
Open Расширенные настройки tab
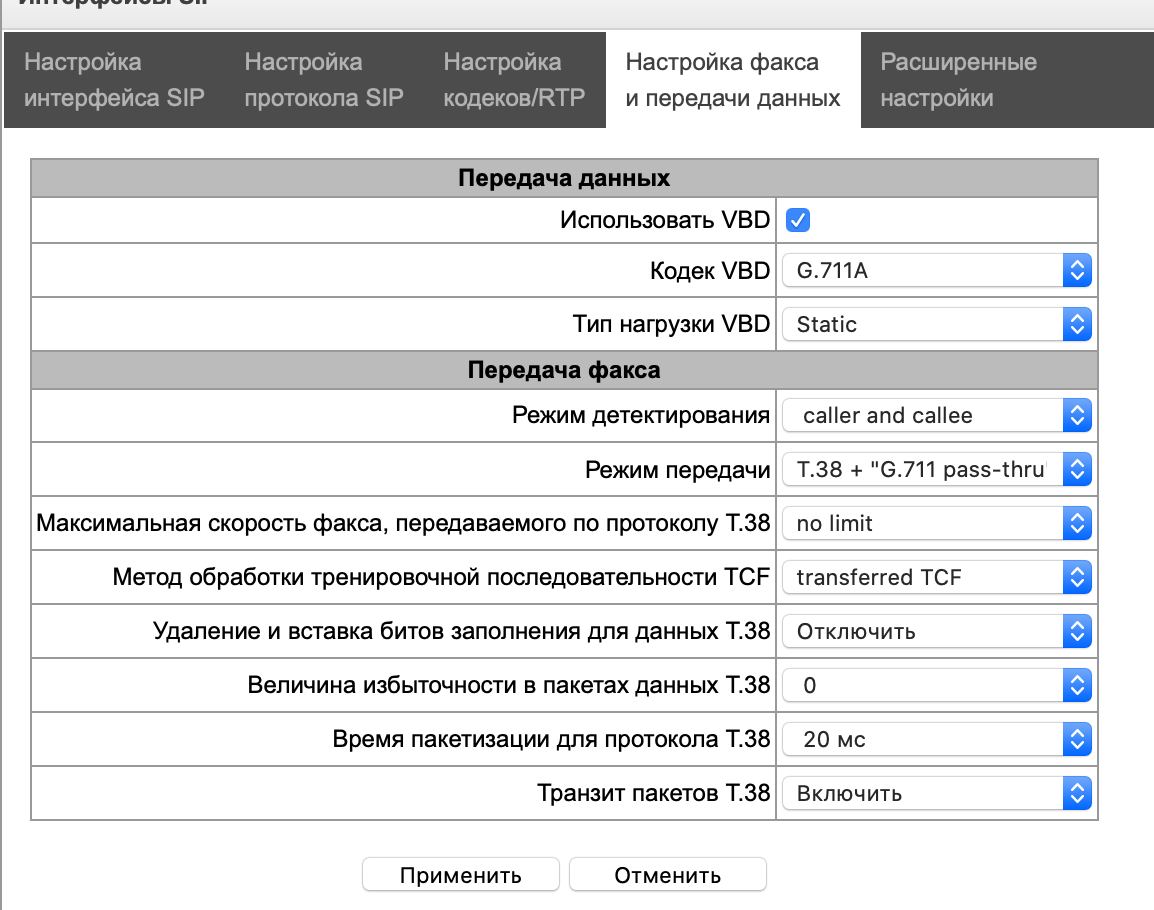[958, 80]
